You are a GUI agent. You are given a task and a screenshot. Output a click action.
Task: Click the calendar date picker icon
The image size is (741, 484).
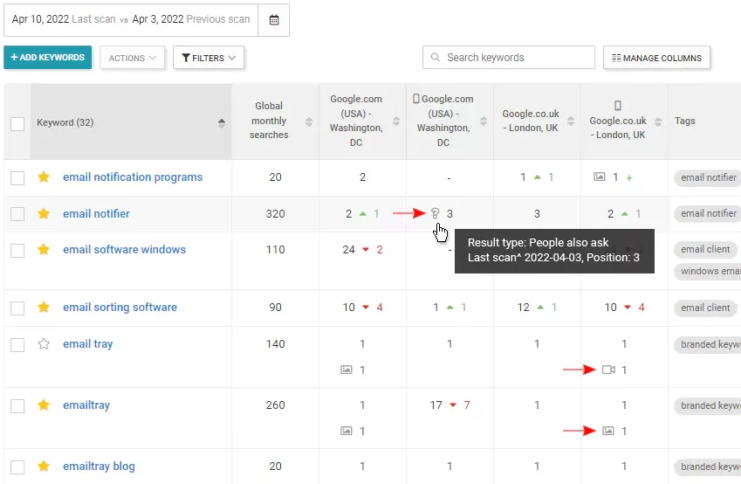click(273, 19)
